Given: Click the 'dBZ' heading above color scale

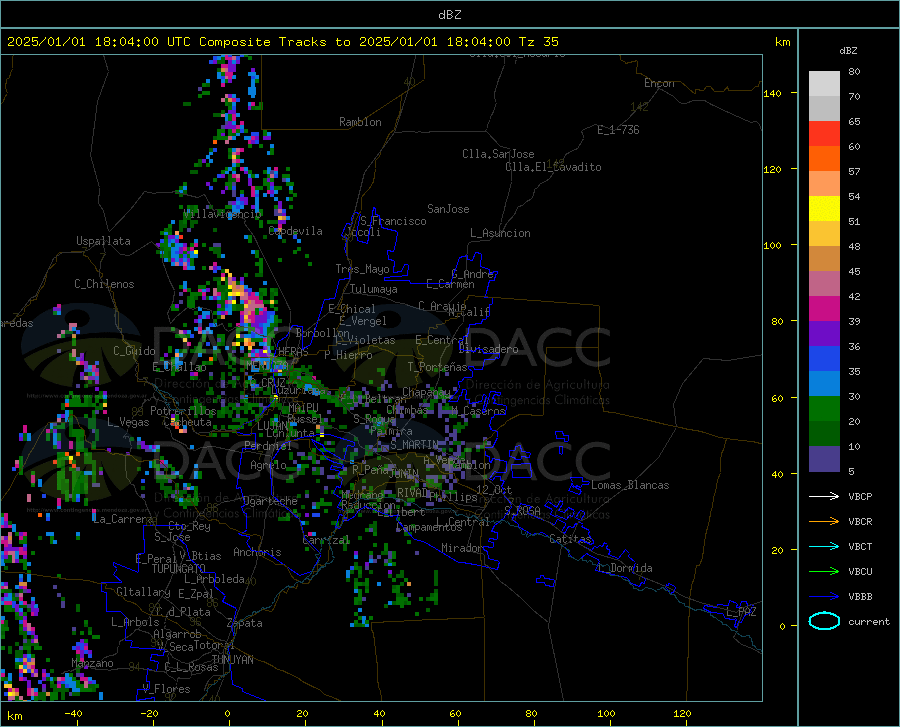Looking at the screenshot, I should (848, 51).
